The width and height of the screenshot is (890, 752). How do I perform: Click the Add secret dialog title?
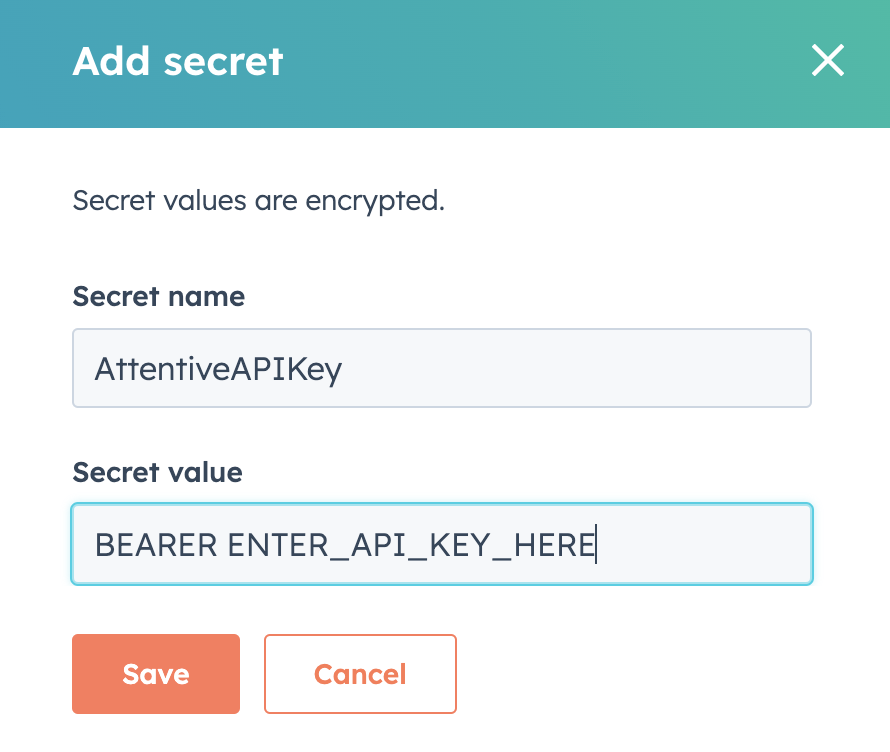178,61
